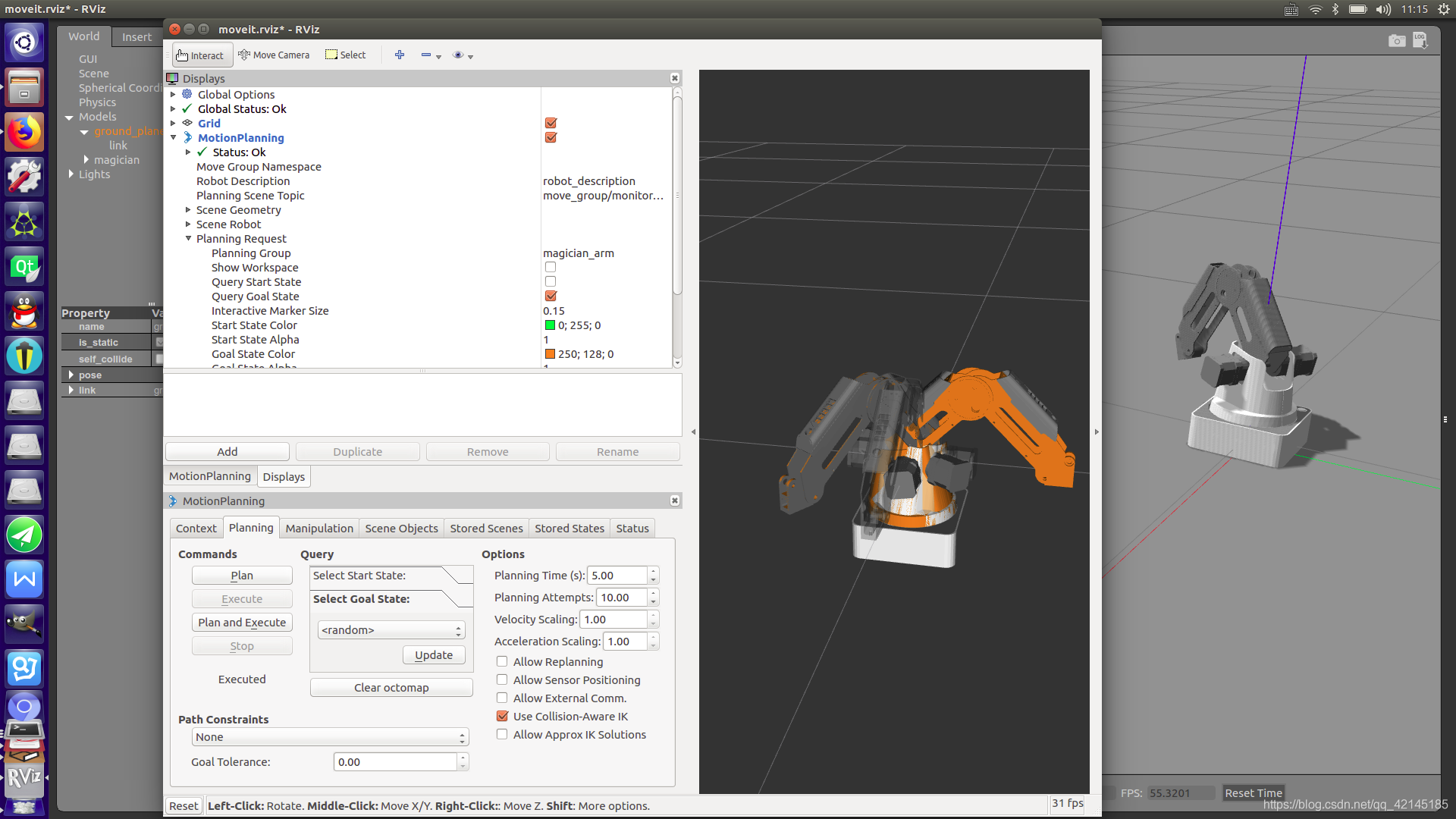The width and height of the screenshot is (1456, 819).
Task: Open the Stored States tab
Action: pyautogui.click(x=569, y=529)
